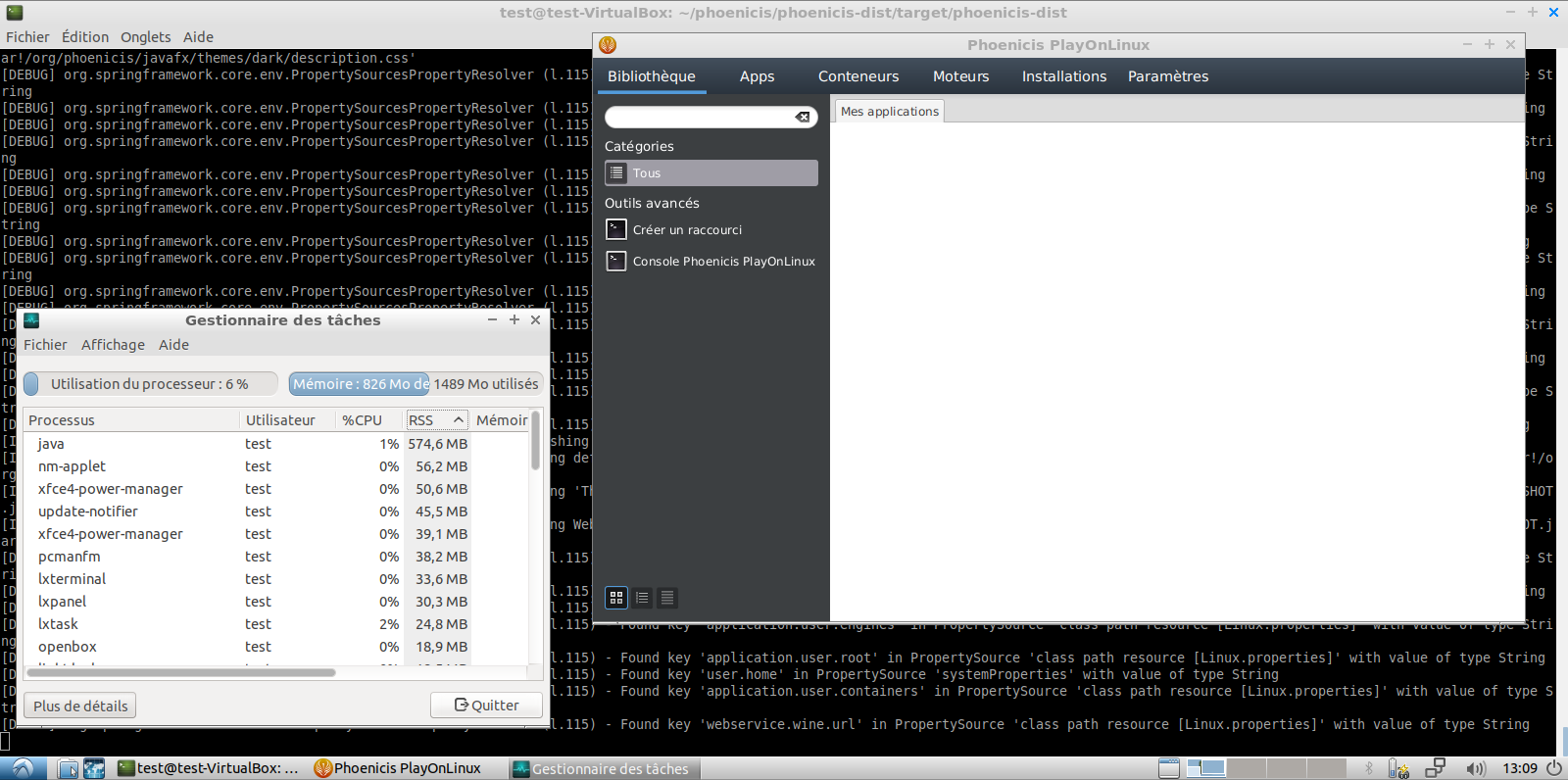
Task: Select the lxtask process row
Action: (x=276, y=624)
